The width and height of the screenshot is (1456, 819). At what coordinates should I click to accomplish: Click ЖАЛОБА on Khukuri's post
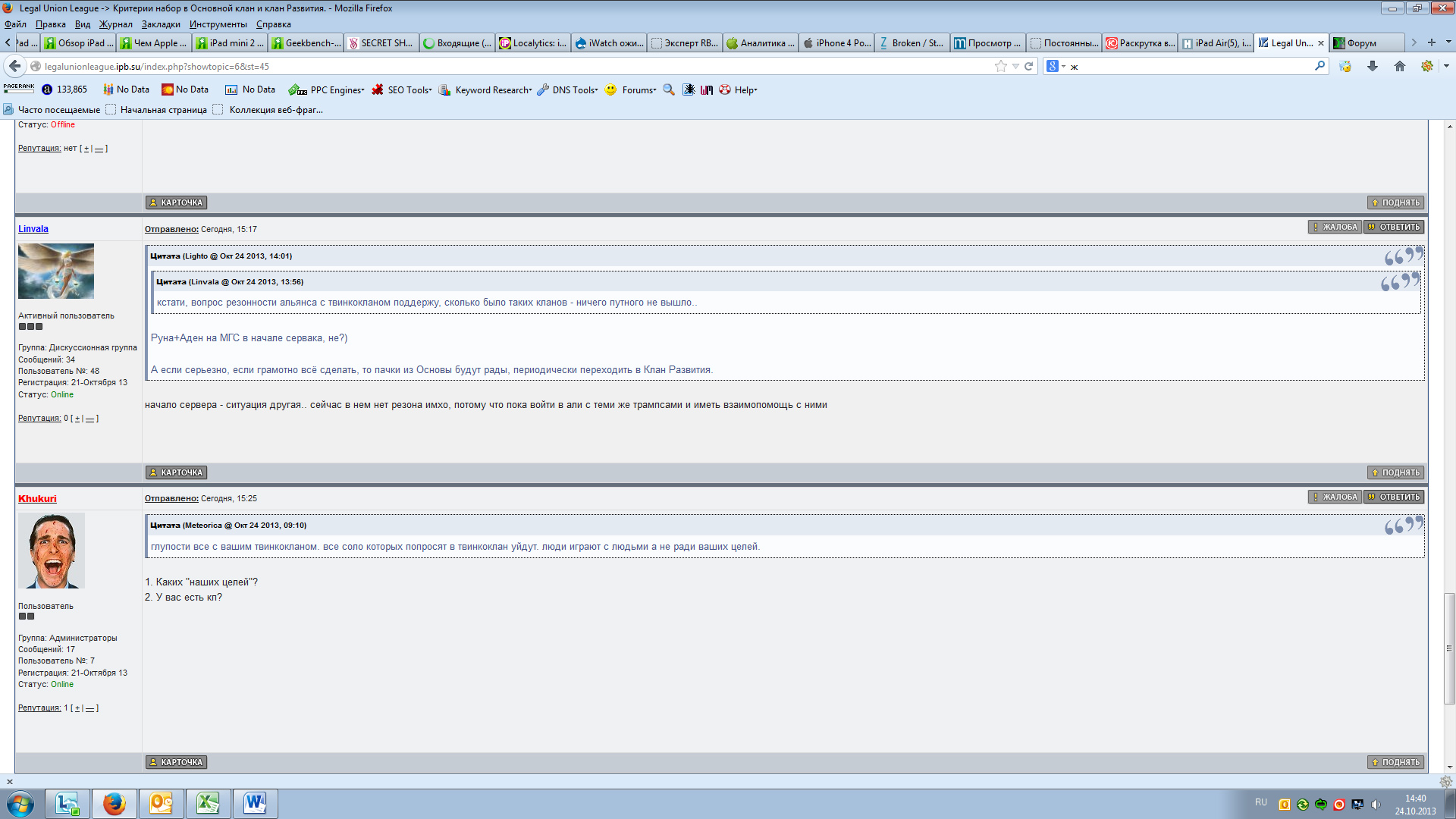click(x=1335, y=497)
